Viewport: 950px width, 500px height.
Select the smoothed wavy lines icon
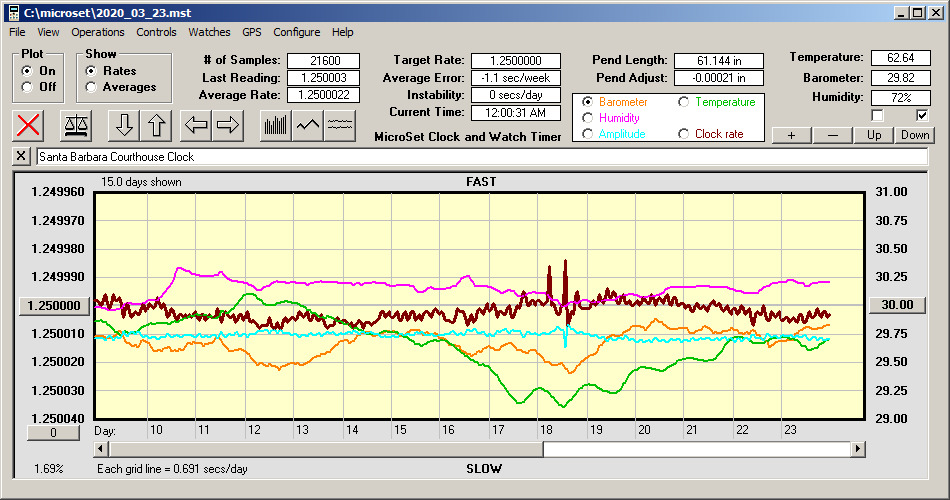[339, 125]
